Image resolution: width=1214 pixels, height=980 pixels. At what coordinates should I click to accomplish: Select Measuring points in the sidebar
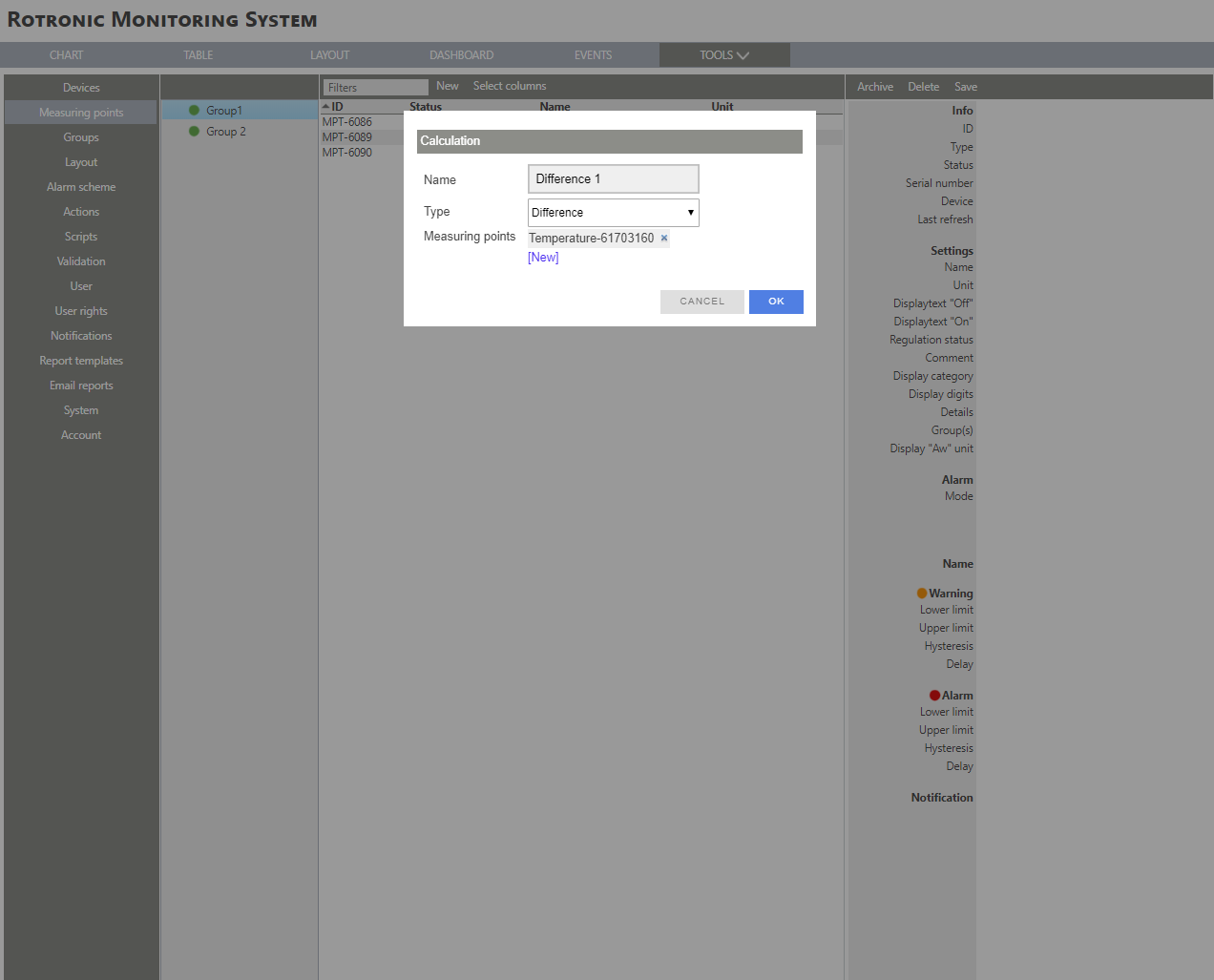[81, 113]
